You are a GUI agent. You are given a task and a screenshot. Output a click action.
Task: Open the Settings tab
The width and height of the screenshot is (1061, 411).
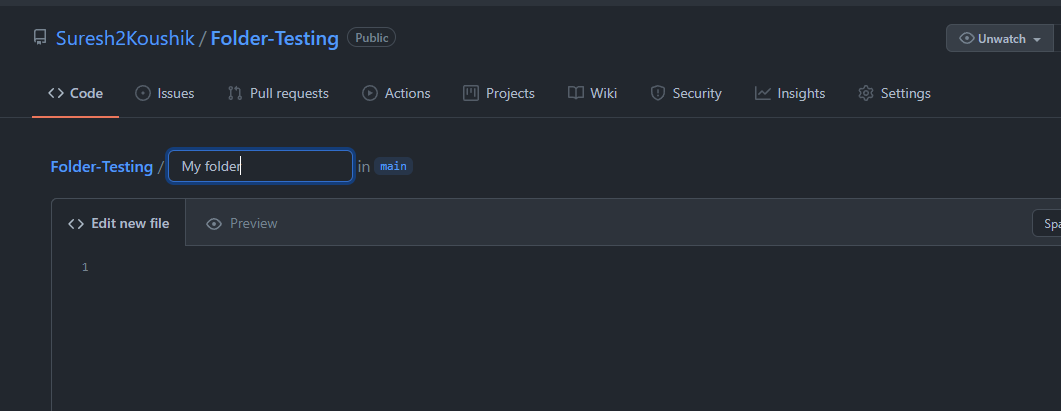pyautogui.click(x=895, y=93)
